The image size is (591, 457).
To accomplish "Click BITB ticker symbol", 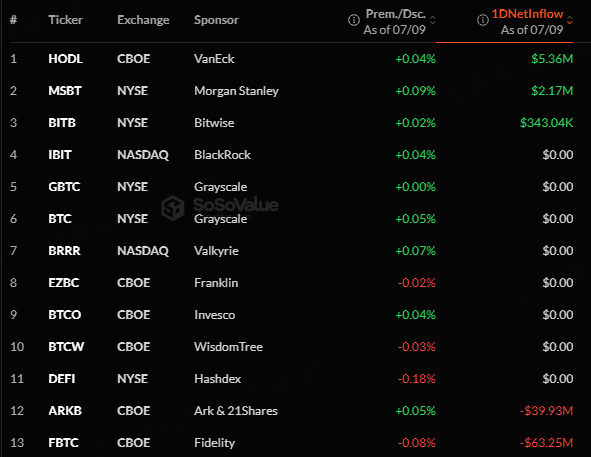I will (62, 123).
